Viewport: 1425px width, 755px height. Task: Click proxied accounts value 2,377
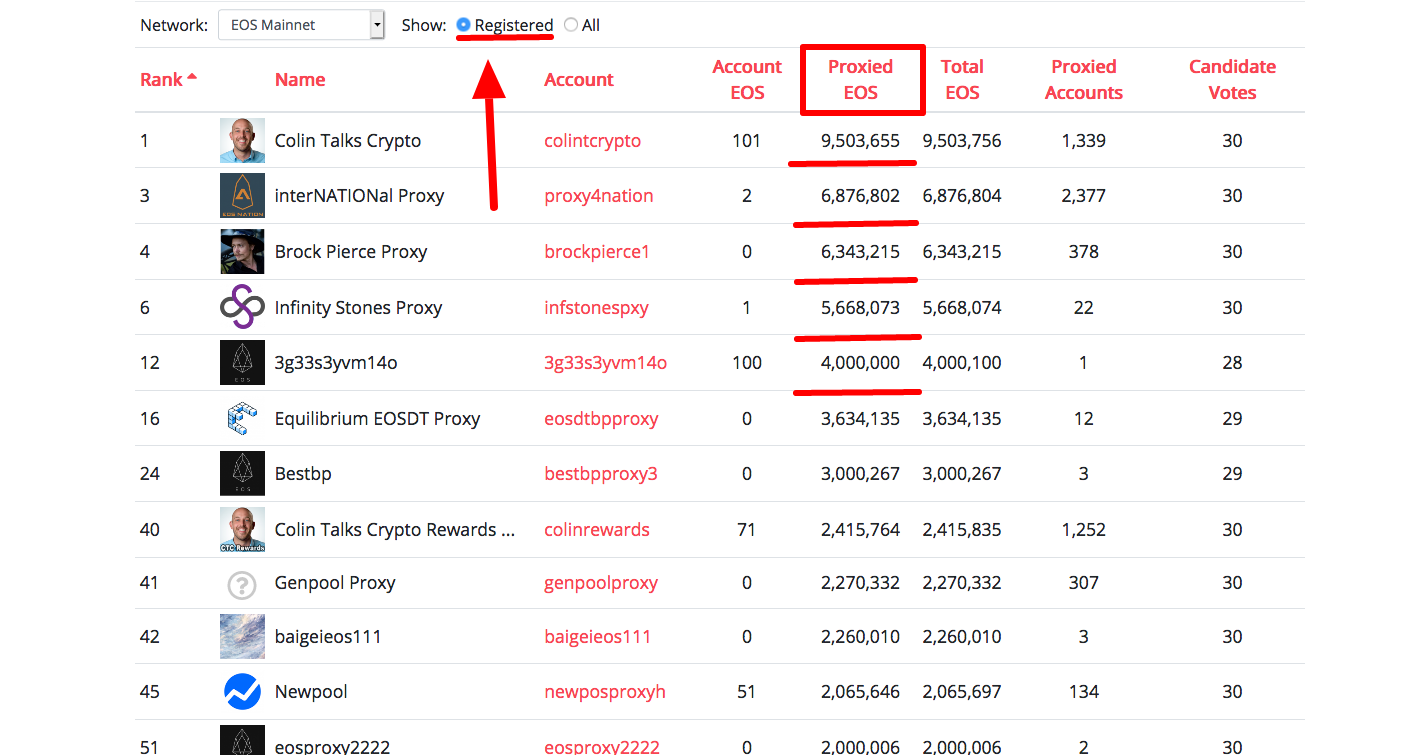click(1084, 196)
